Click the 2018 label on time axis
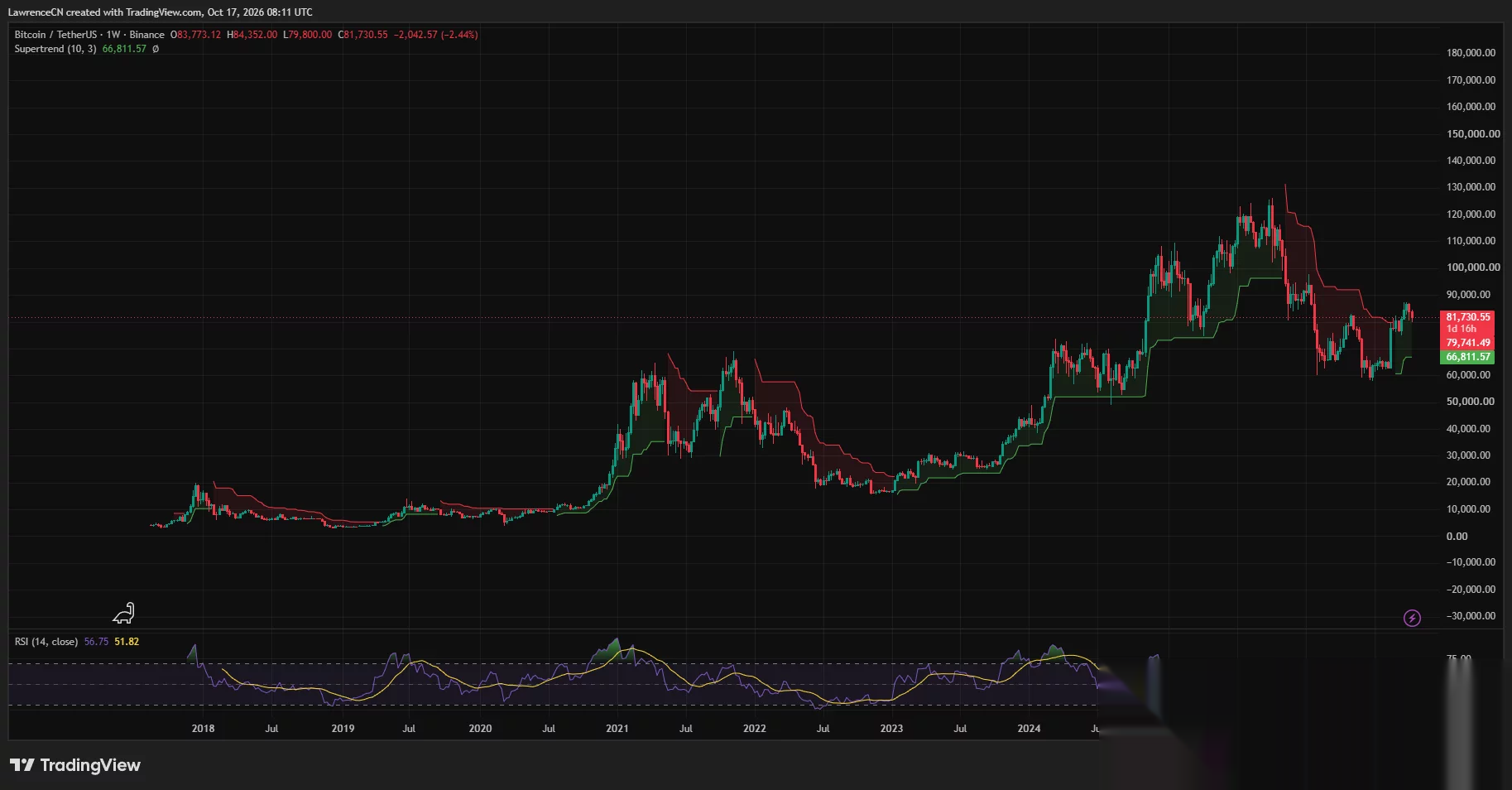The width and height of the screenshot is (1512, 790). tap(203, 729)
